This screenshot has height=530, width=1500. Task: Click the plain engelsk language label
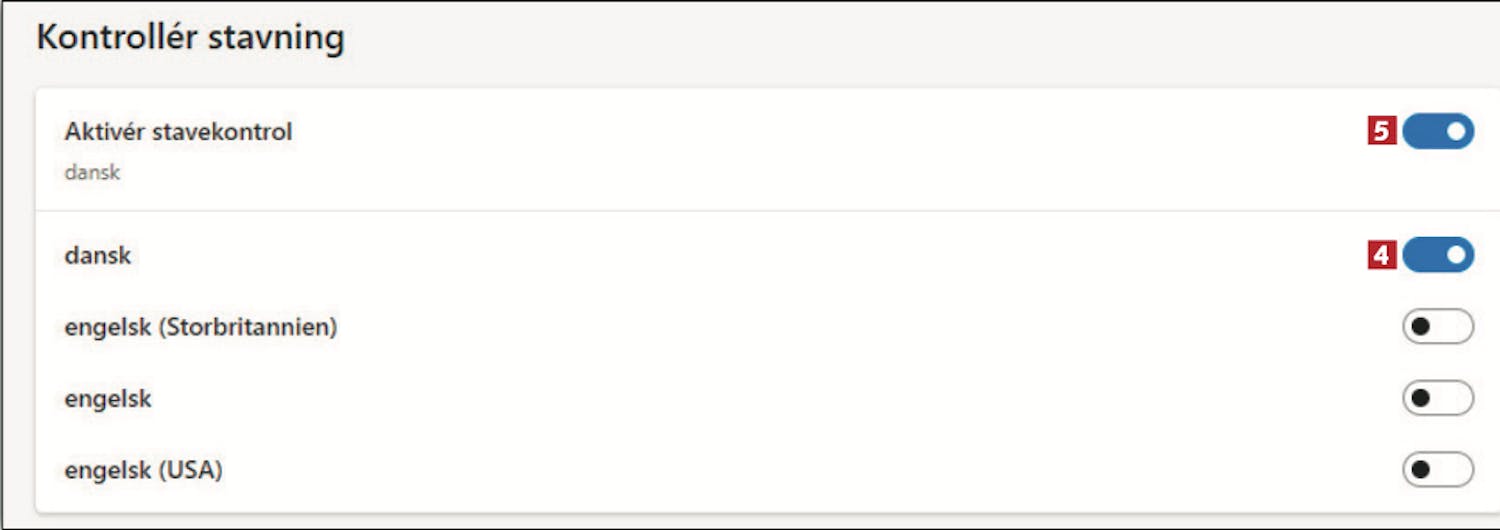108,399
